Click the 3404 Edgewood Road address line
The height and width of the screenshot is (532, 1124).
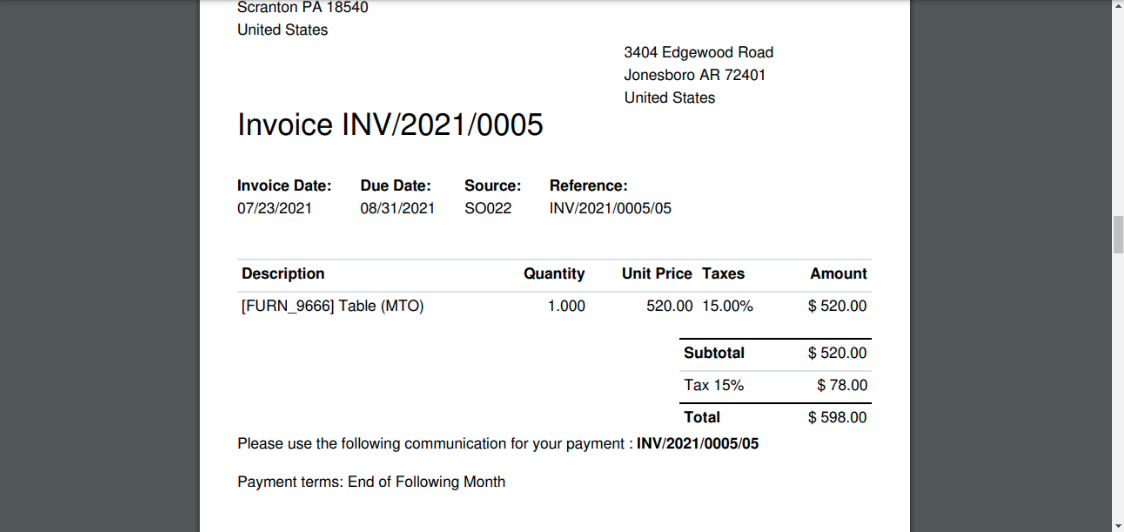[x=699, y=52]
